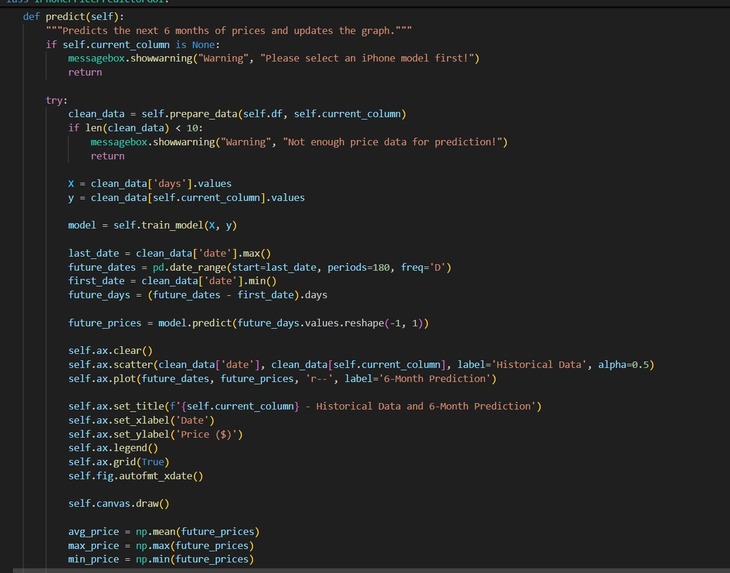Click the line 'min_price = np.min(future_prices)'
Image resolution: width=730 pixels, height=573 pixels.
pos(161,559)
